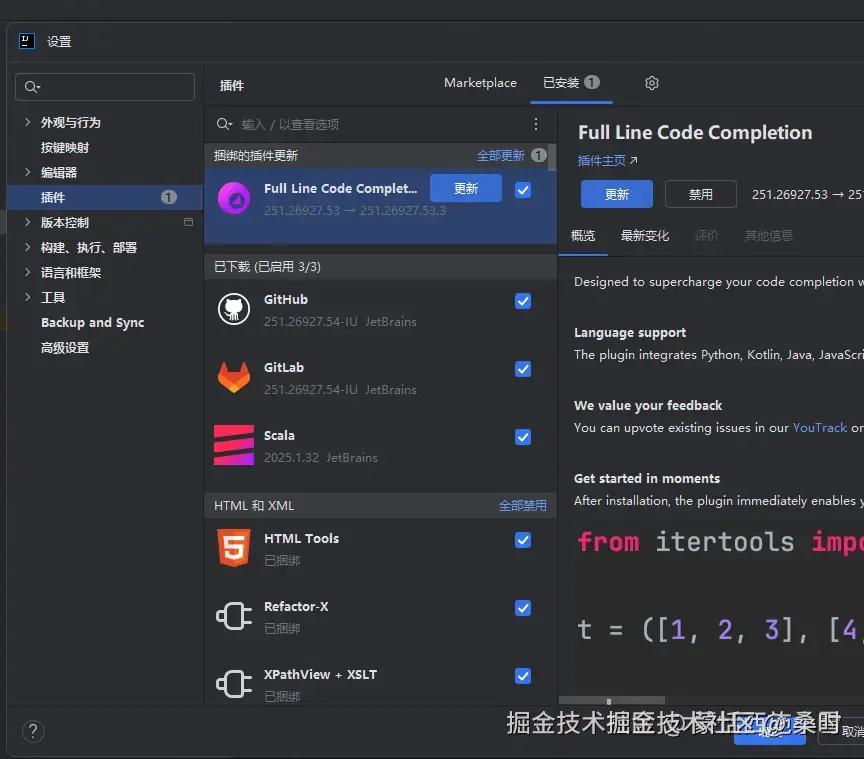Click the Full Line Code Completion purple icon
This screenshot has height=759, width=864.
tap(233, 199)
